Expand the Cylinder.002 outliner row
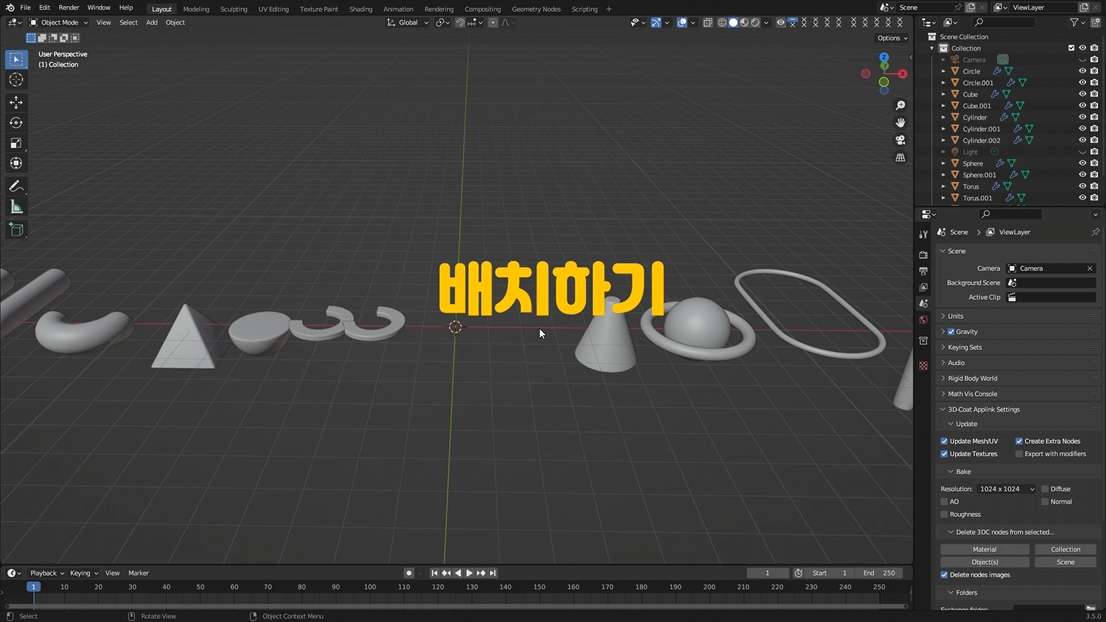Viewport: 1106px width, 622px height. point(943,140)
